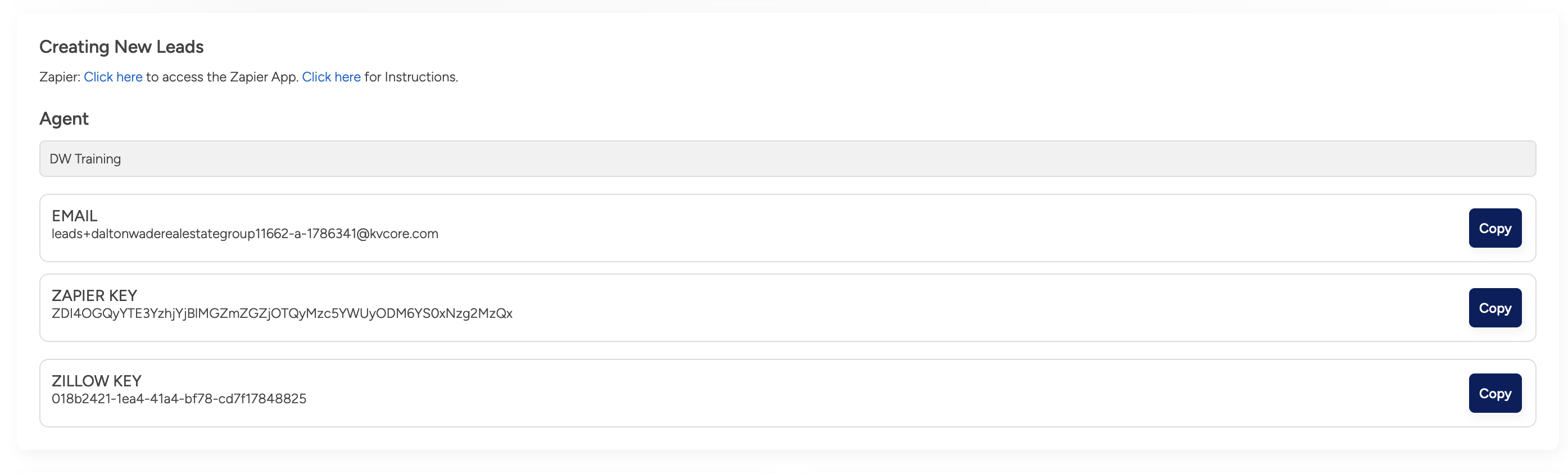This screenshot has height=474, width=1568.
Task: Copy the Zapier key
Action: [1494, 308]
